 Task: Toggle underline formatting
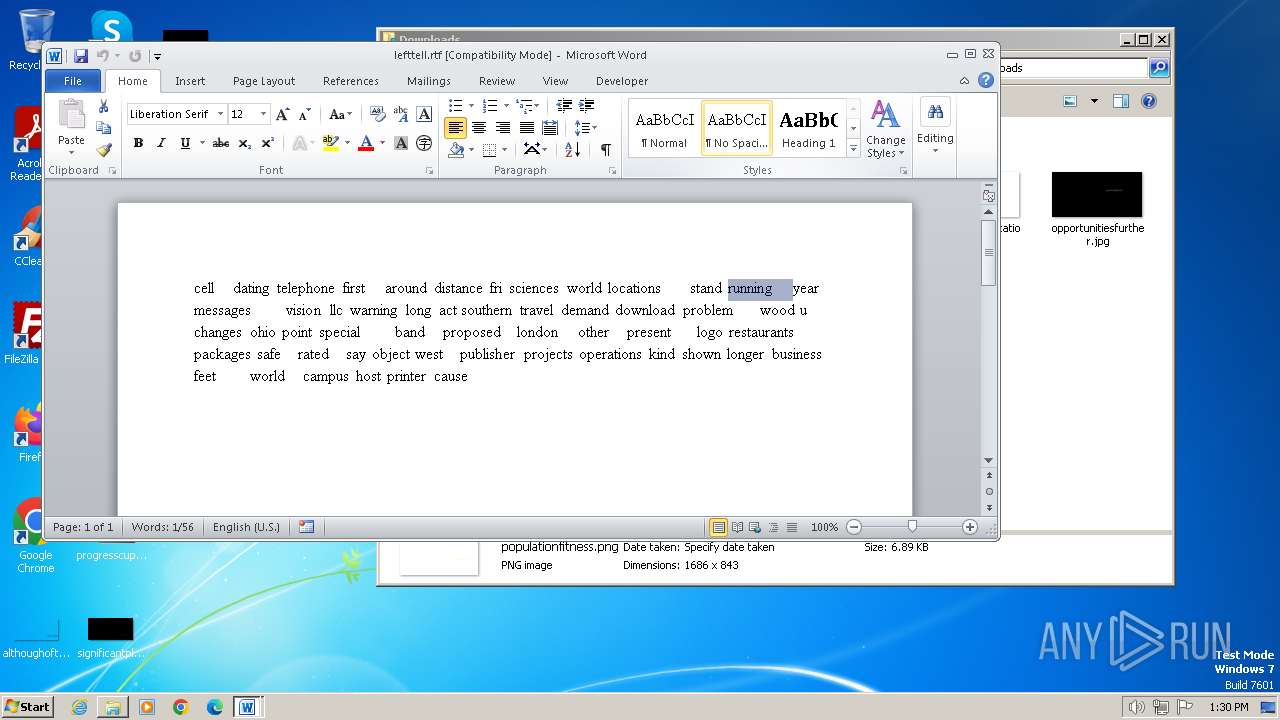click(185, 143)
